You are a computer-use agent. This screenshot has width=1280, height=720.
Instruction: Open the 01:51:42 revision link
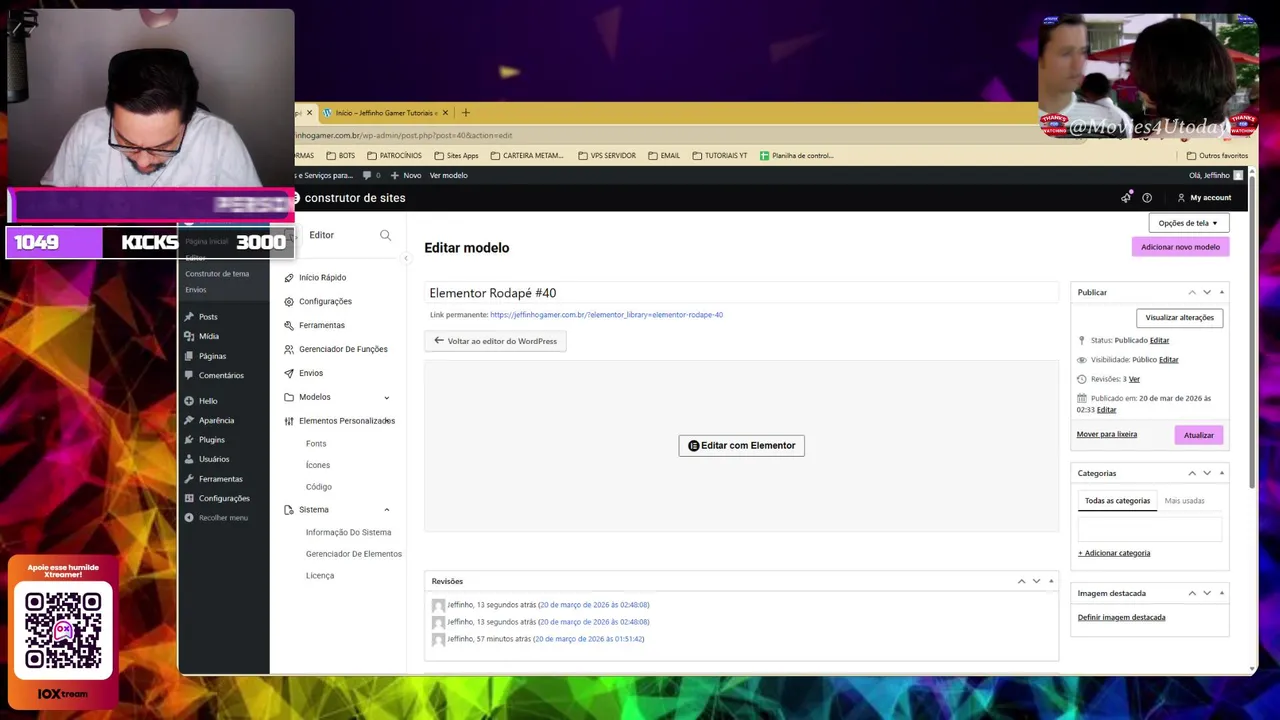(x=588, y=639)
